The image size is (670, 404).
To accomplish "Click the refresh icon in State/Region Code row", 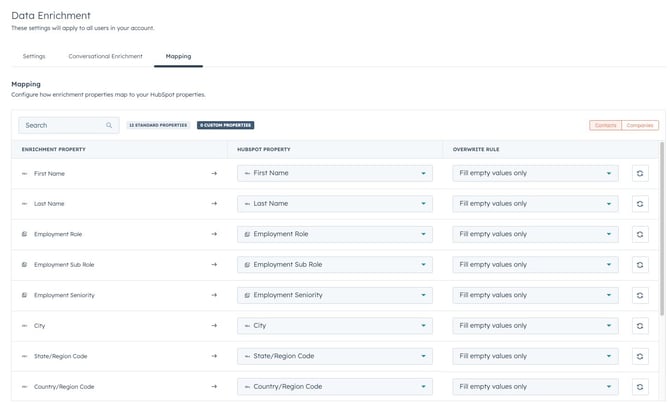I will (x=640, y=356).
